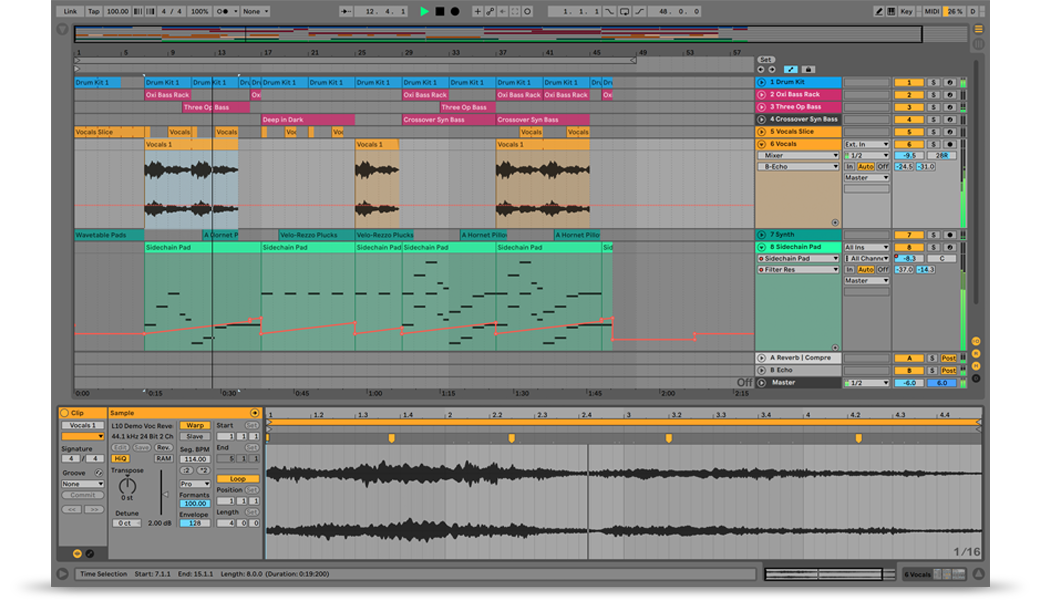Click the Transpose knob in Sample box

[x=127, y=487]
